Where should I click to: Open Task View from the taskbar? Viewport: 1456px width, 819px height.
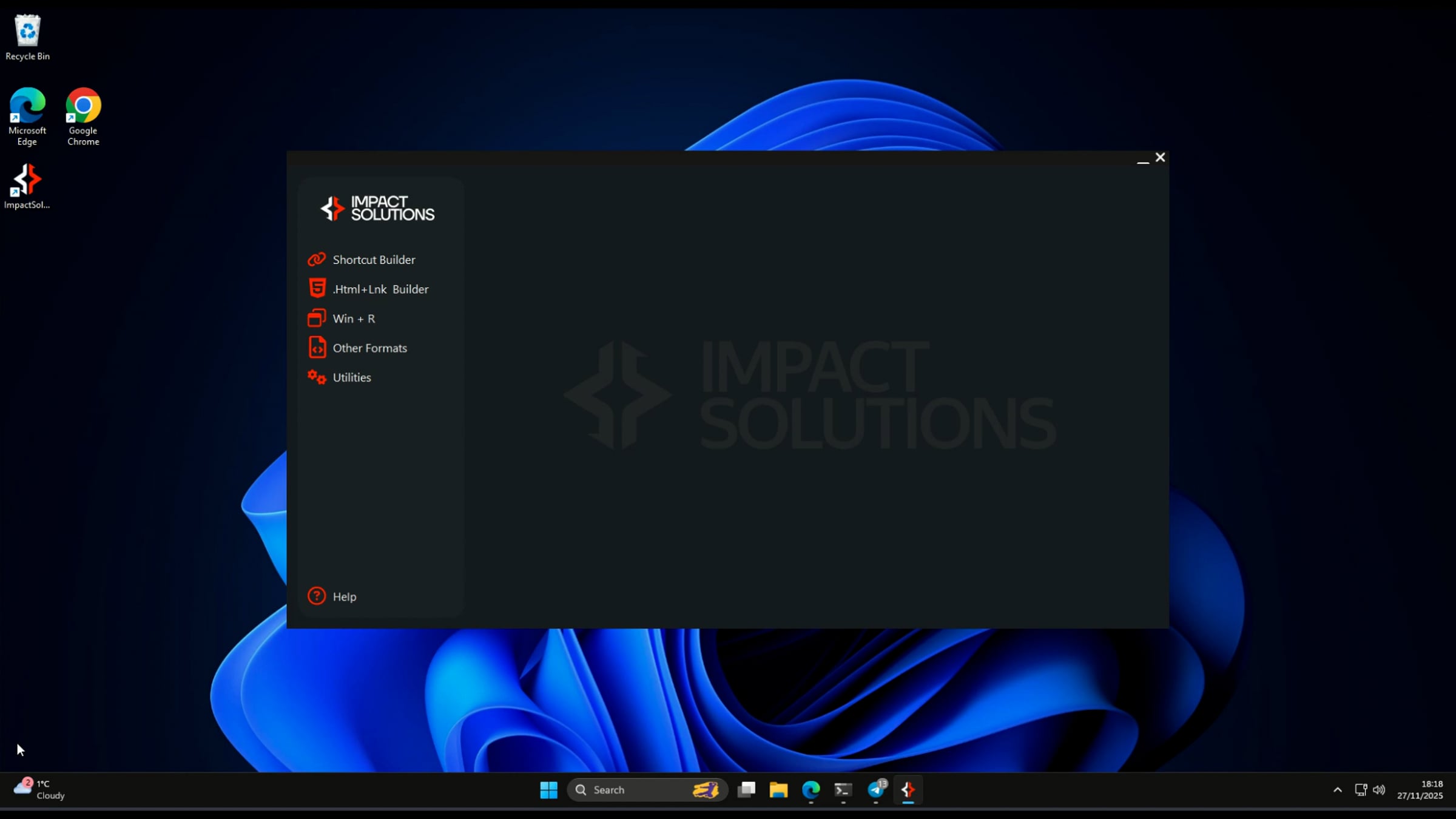(746, 790)
